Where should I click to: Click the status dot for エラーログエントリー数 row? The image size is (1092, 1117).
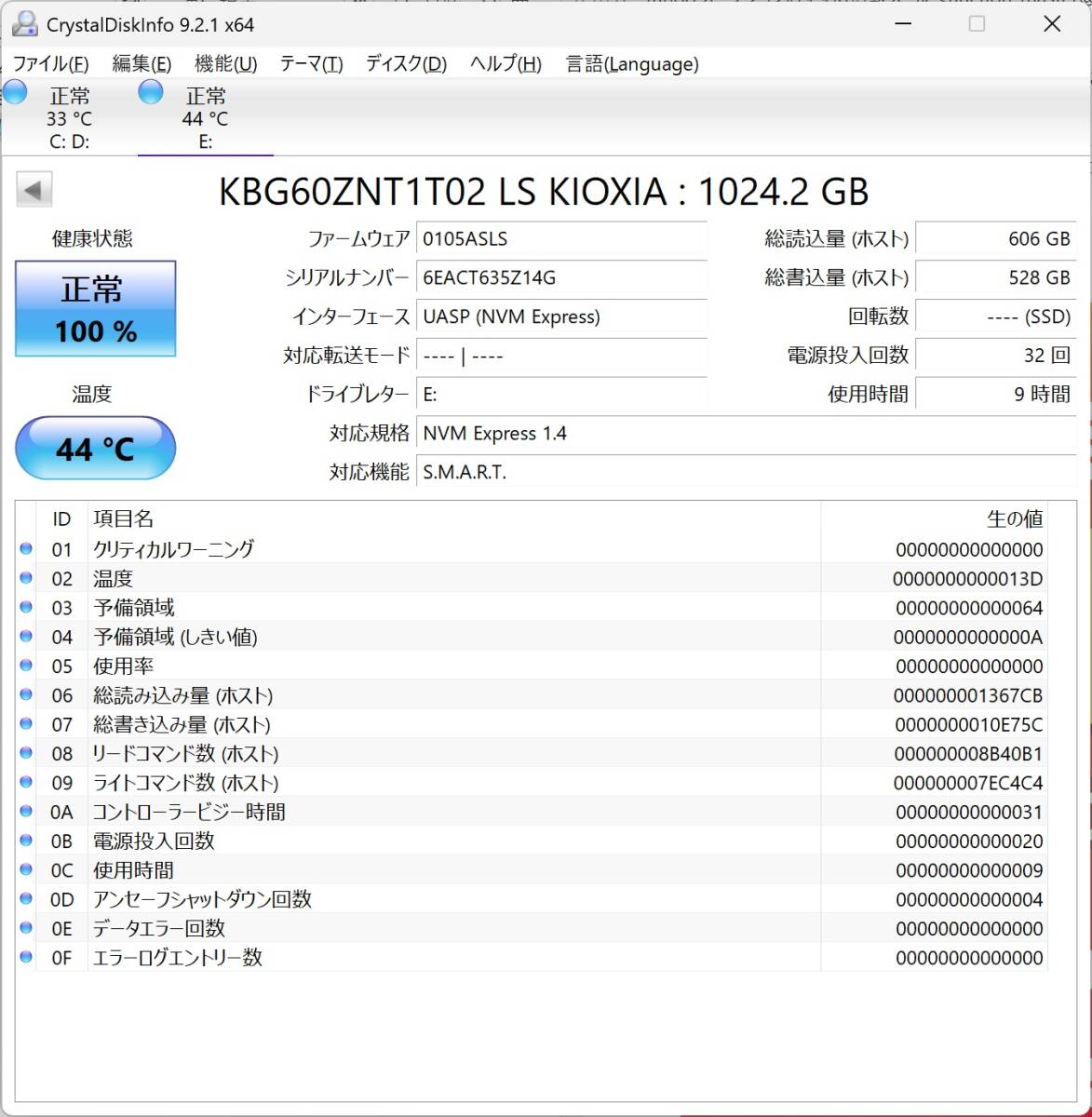26,957
